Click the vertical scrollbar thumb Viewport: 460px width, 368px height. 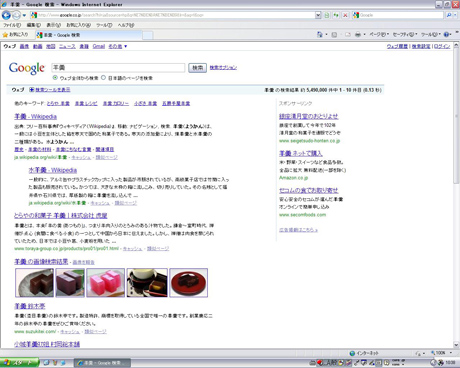tap(456, 116)
